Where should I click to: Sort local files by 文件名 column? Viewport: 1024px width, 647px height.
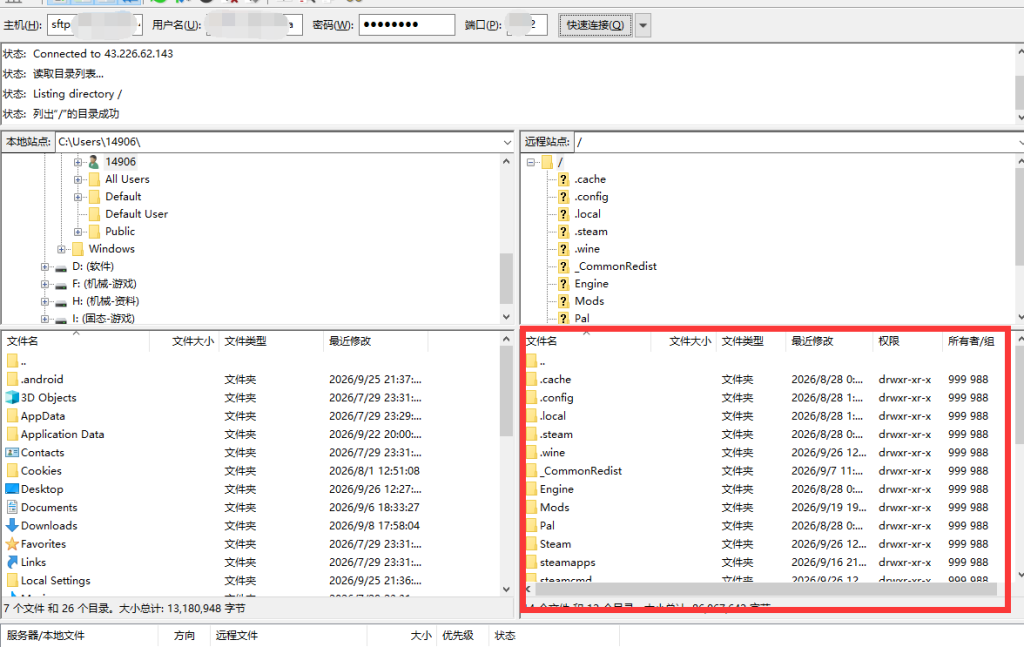[x=76, y=341]
